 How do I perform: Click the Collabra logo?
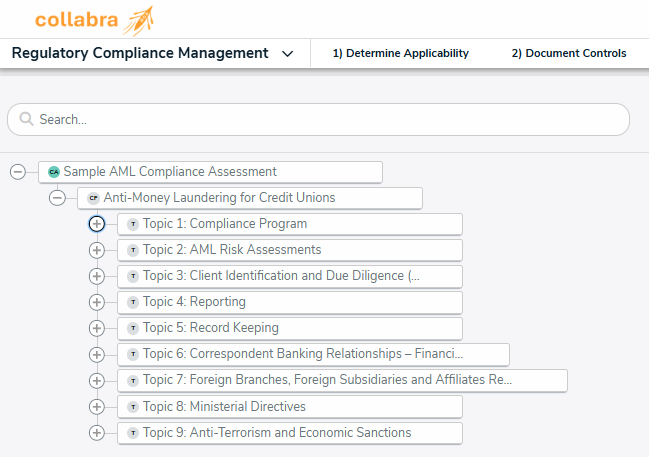(x=94, y=19)
